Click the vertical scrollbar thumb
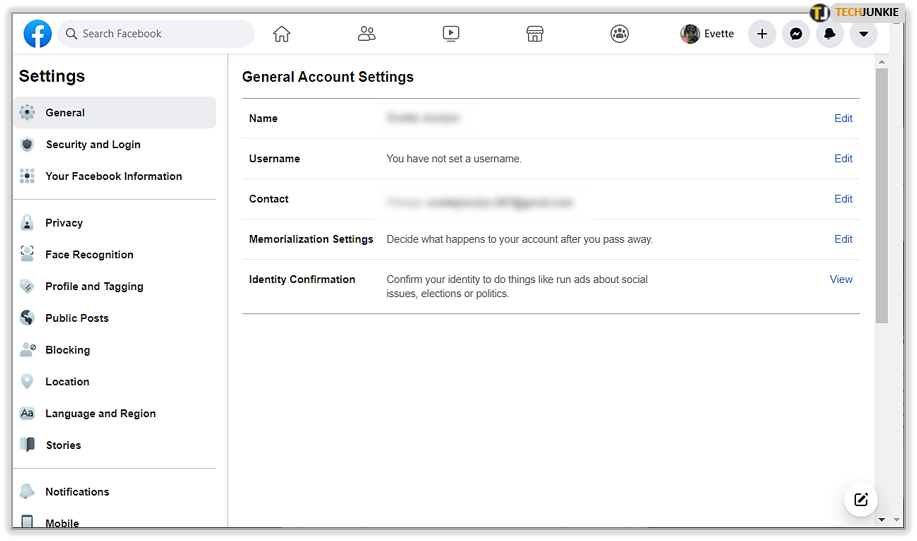Screen dimensions: 917x541 pos(881,196)
